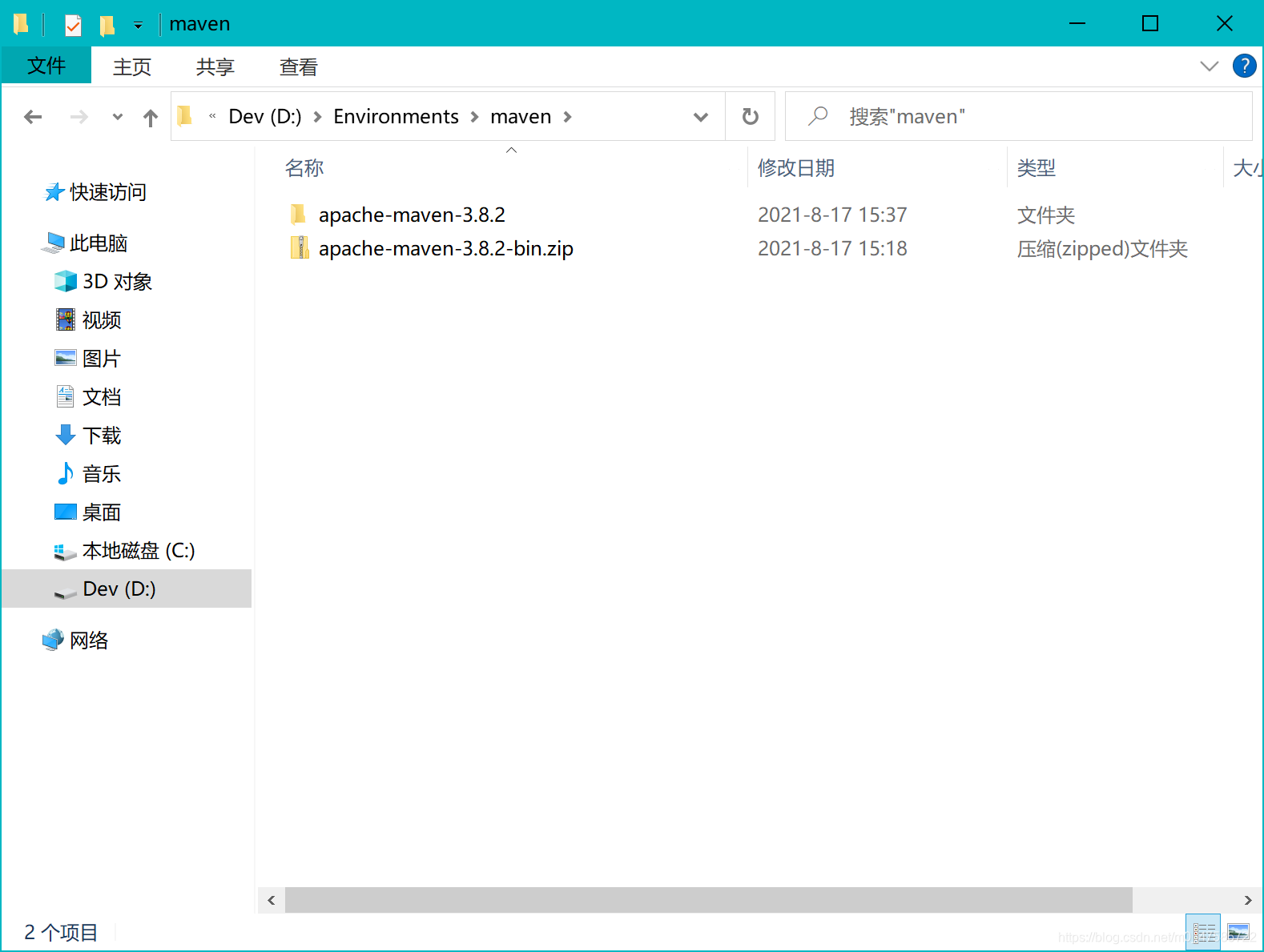Screen dimensions: 1264x952
Task: Click the 快速访问 star icon
Action: (54, 192)
